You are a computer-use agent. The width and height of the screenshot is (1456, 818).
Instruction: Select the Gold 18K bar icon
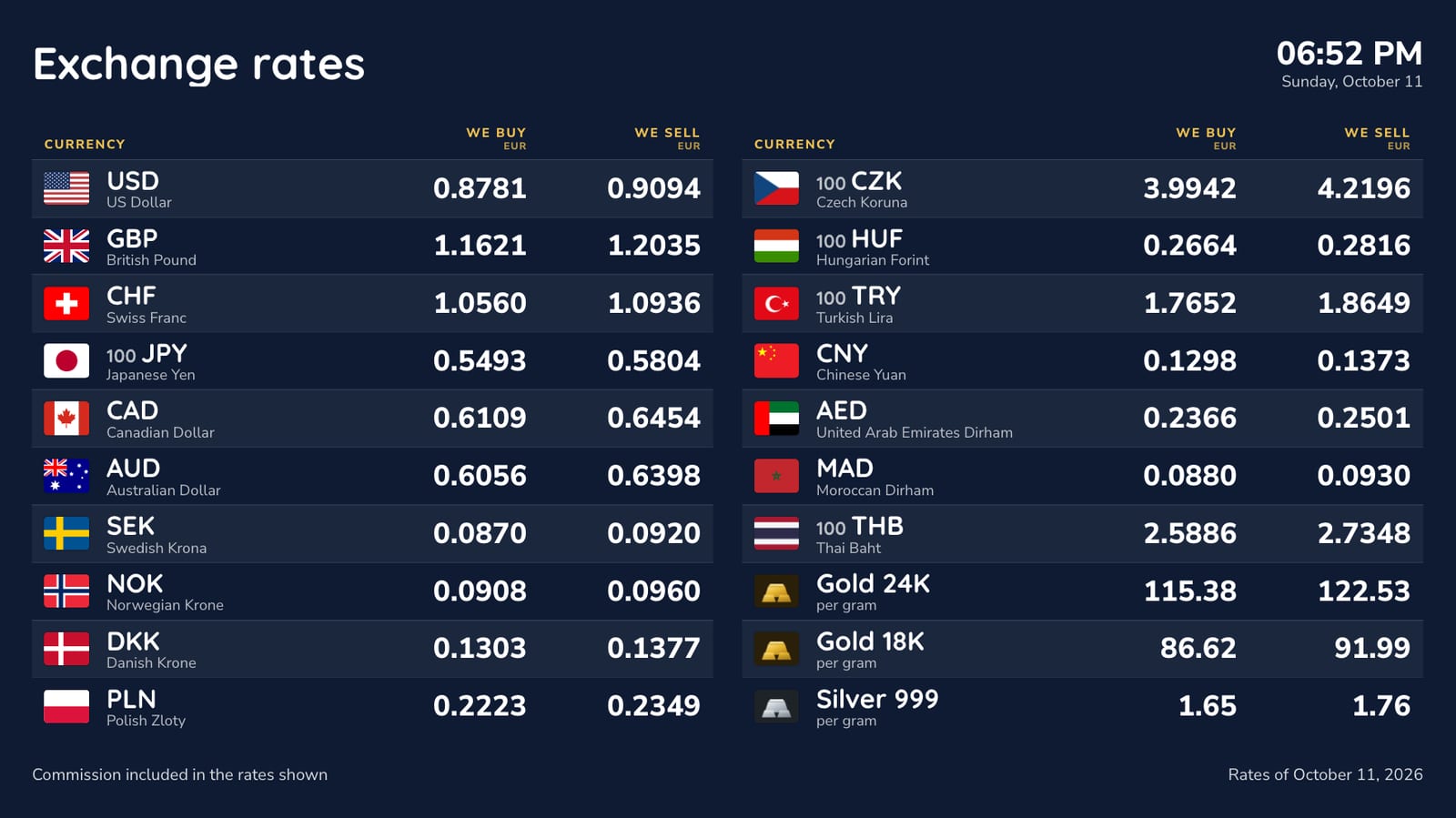tap(776, 649)
